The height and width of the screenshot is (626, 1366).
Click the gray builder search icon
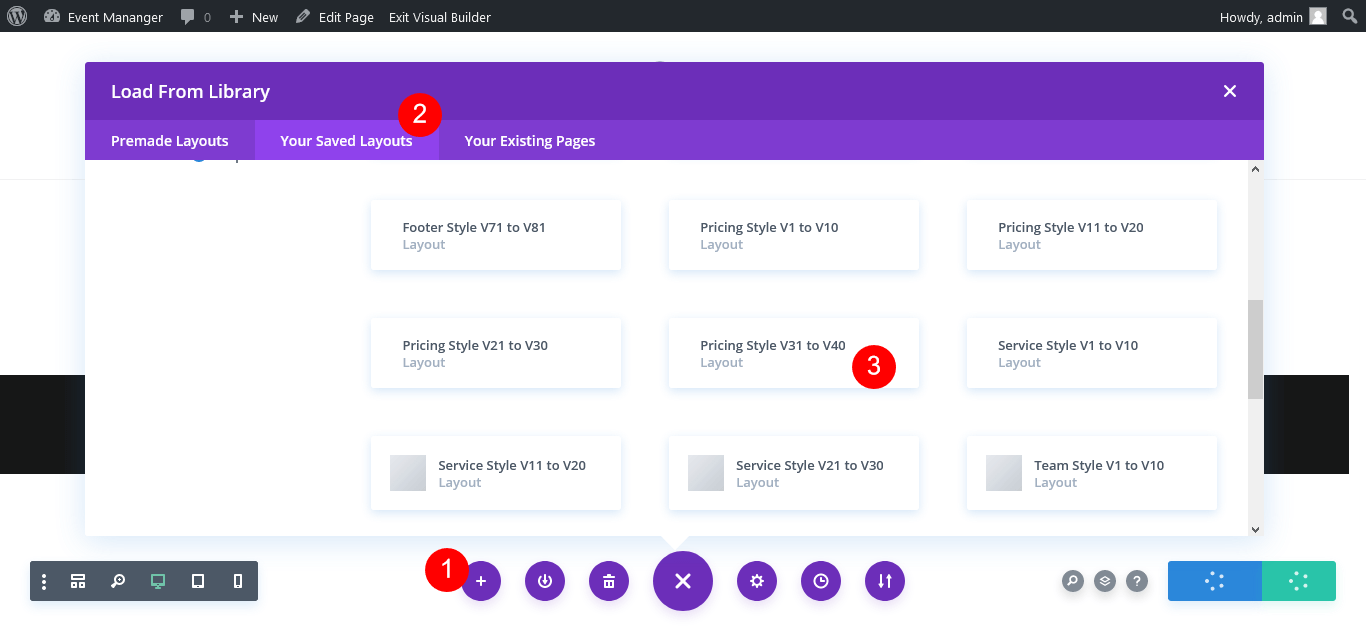pos(1073,581)
